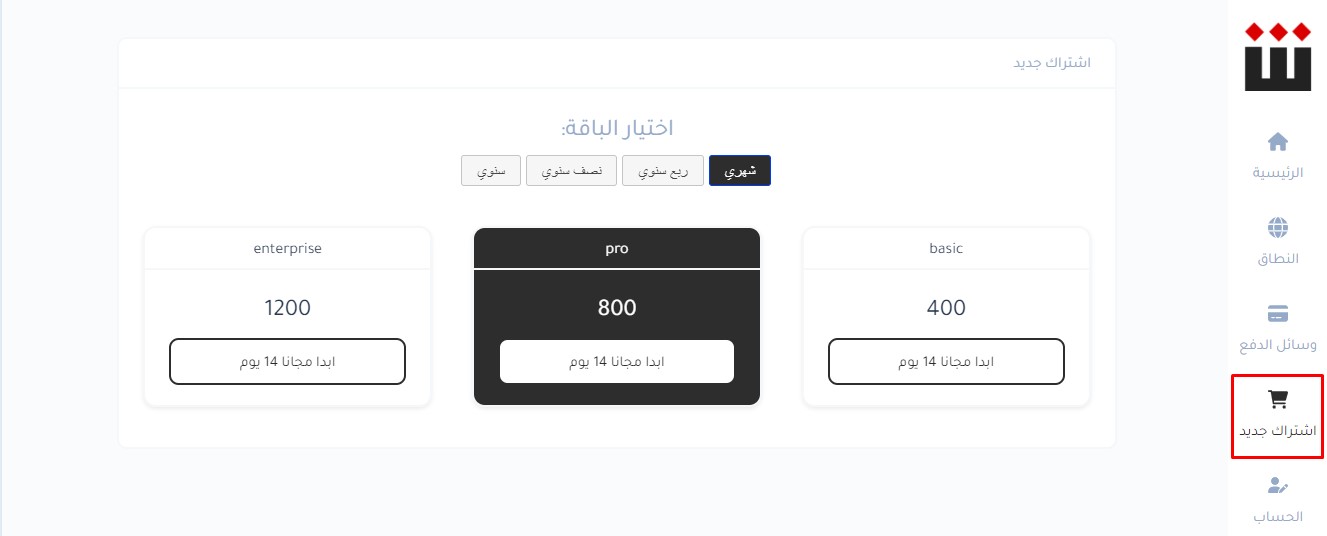This screenshot has height=536, width=1327.
Task: Open the domain globe icon
Action: (x=1277, y=227)
